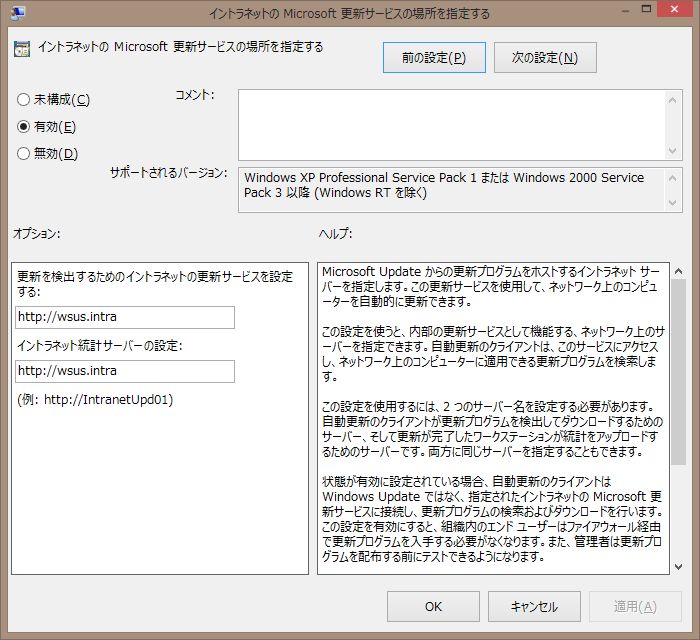Click the help paragraph starting この設定を使用するには
Screen dimensions: 700x640
pyautogui.click(x=492, y=429)
